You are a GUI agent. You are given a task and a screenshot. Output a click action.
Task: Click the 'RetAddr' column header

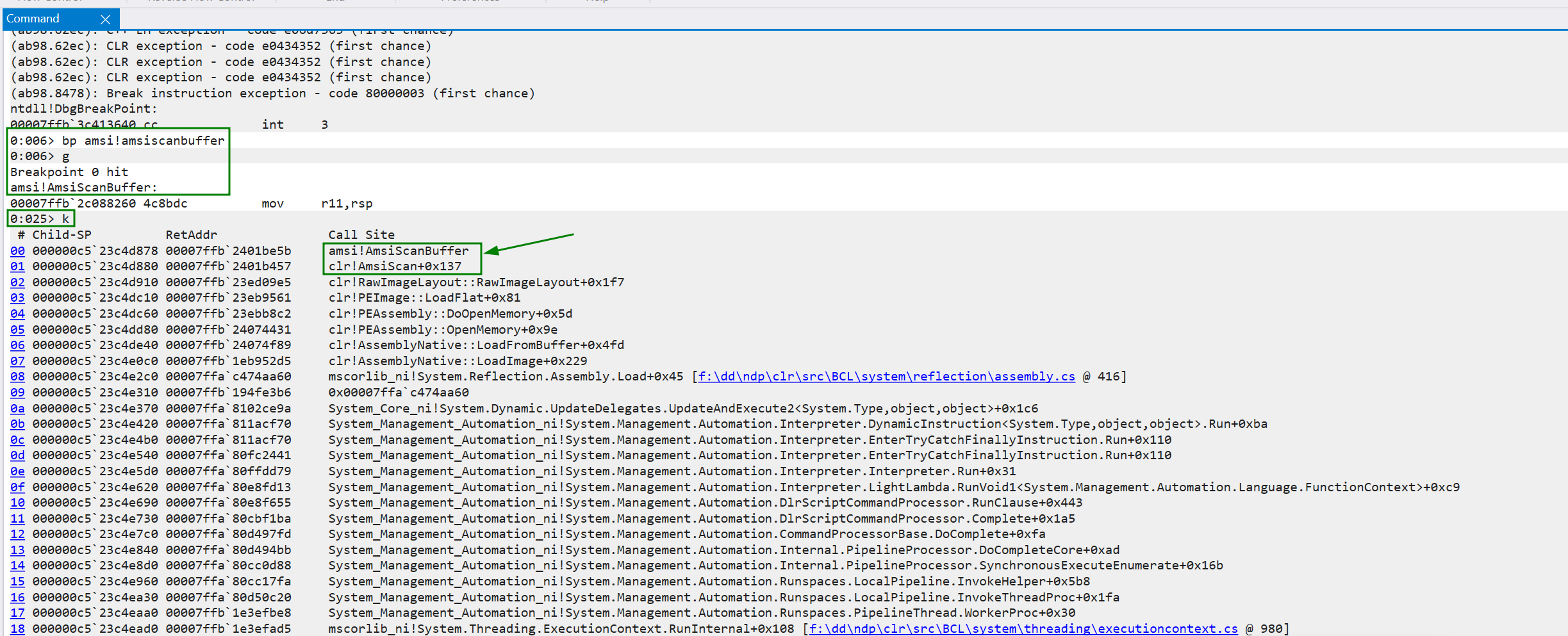pyautogui.click(x=191, y=235)
